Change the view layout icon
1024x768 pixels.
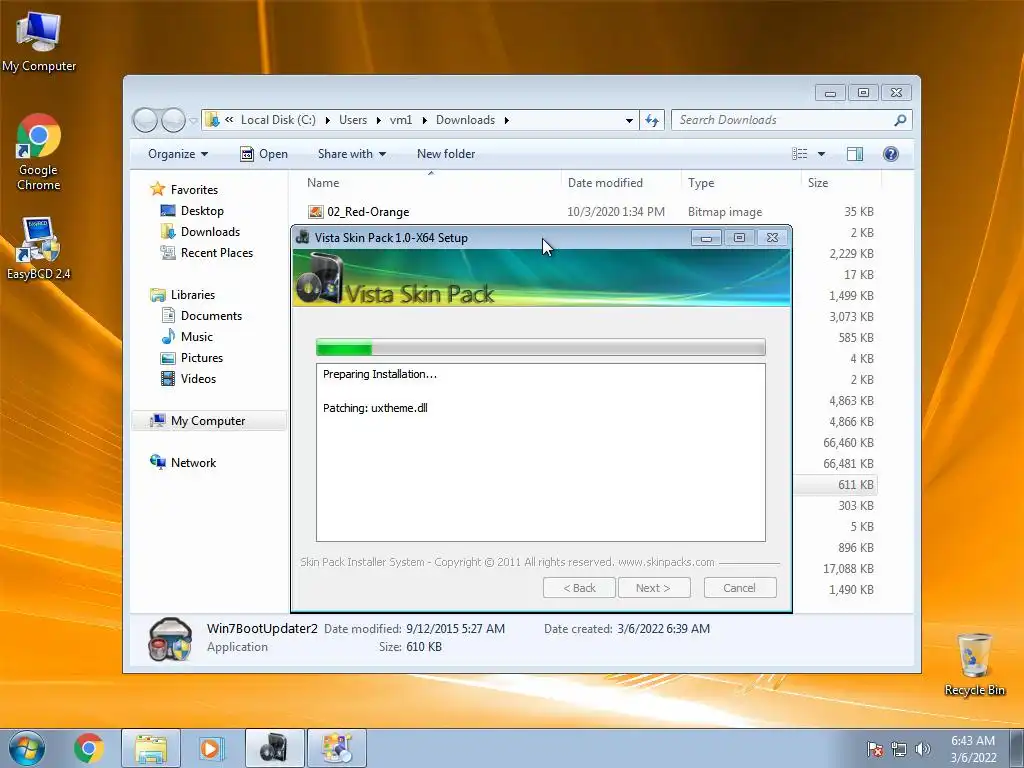(800, 154)
